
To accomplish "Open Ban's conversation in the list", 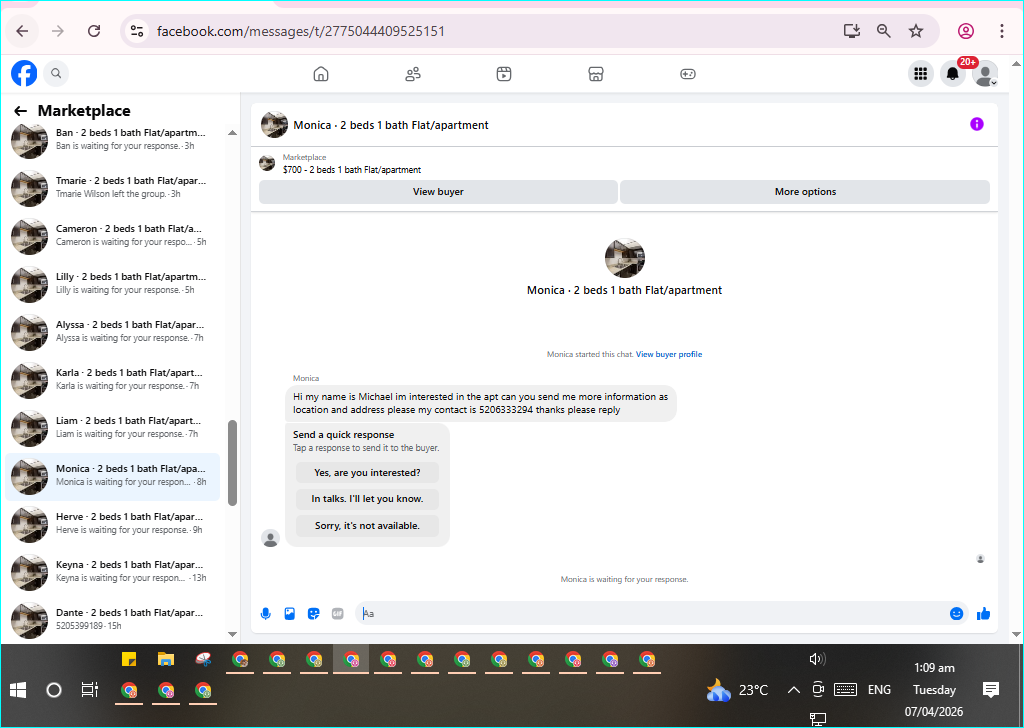I will coord(112,140).
